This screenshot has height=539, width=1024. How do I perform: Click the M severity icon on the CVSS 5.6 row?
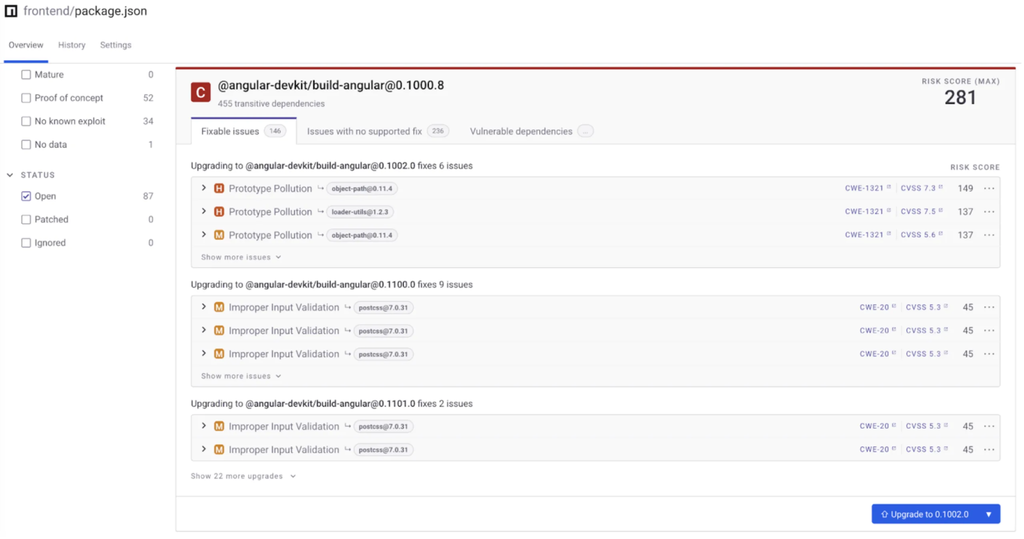(x=219, y=235)
